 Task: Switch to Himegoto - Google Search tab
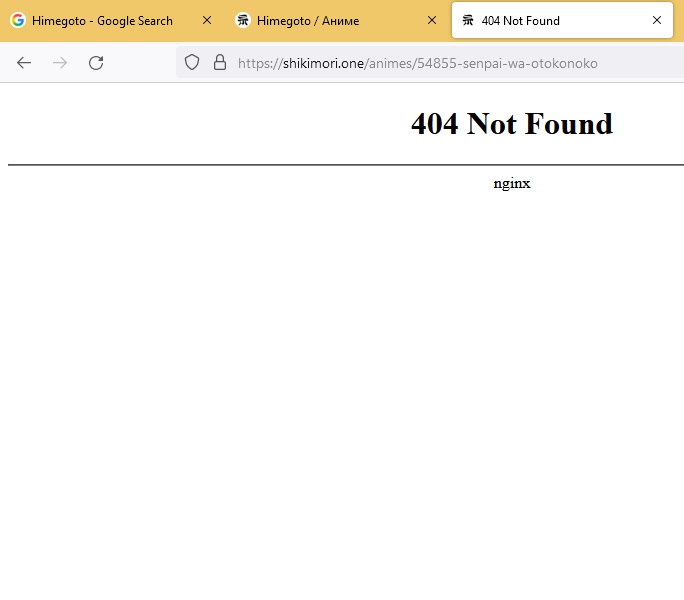(x=111, y=21)
